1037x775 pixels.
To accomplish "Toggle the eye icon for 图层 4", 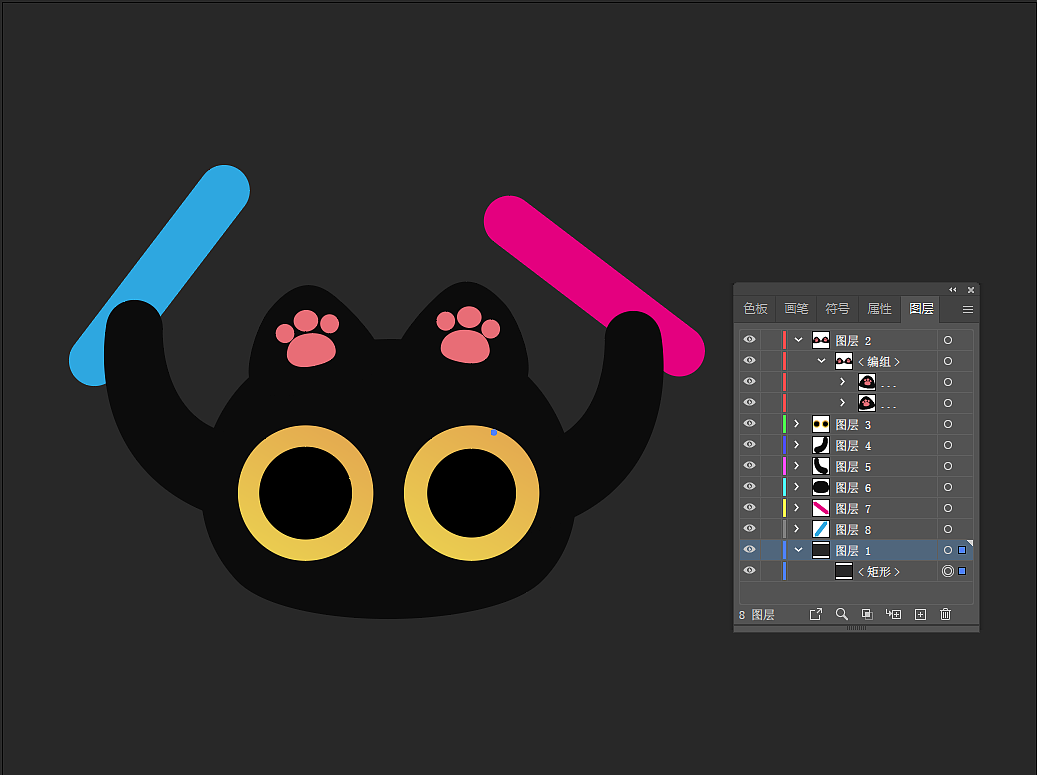I will pos(749,444).
